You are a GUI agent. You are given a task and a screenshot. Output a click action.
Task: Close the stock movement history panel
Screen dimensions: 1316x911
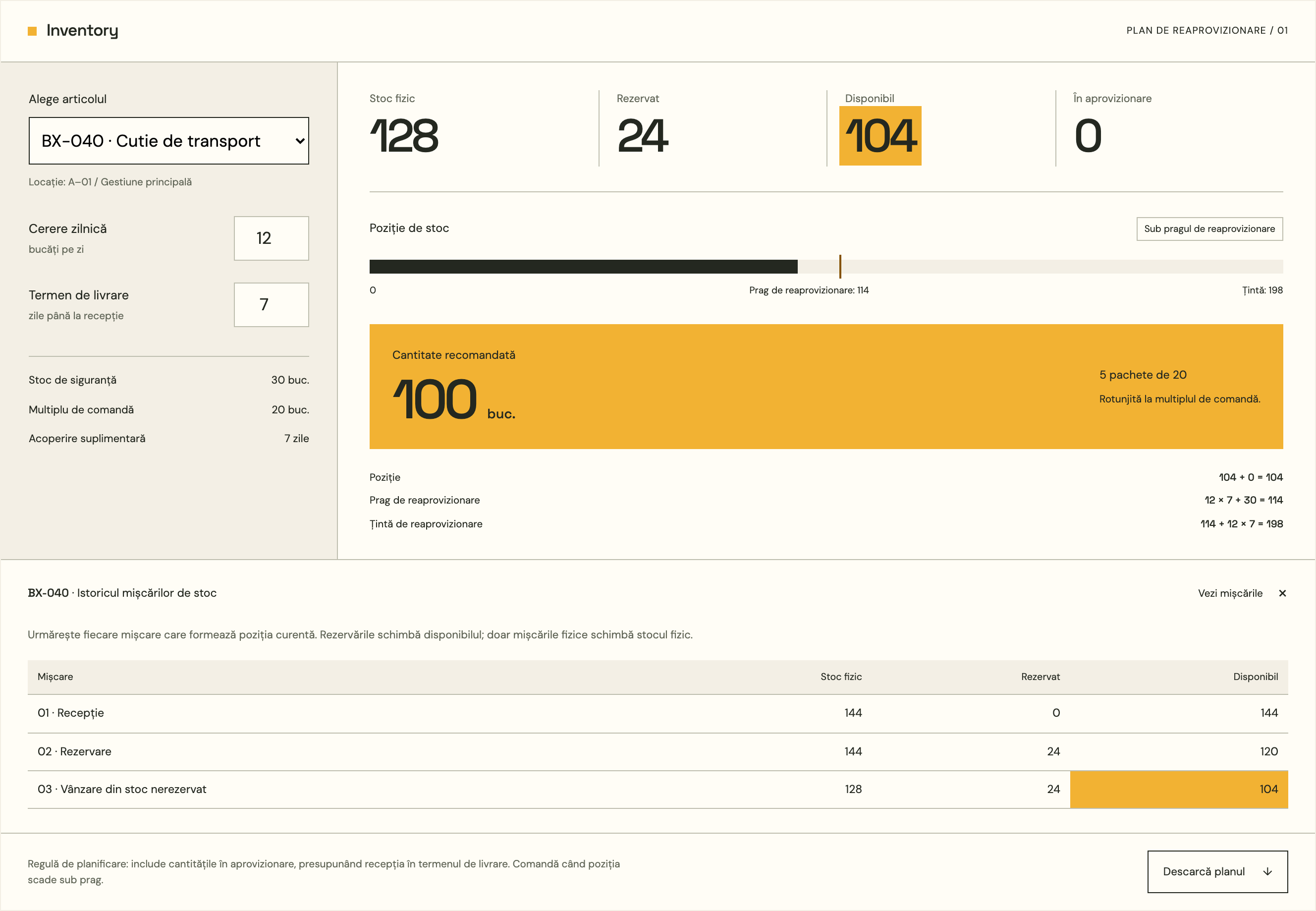pos(1282,593)
